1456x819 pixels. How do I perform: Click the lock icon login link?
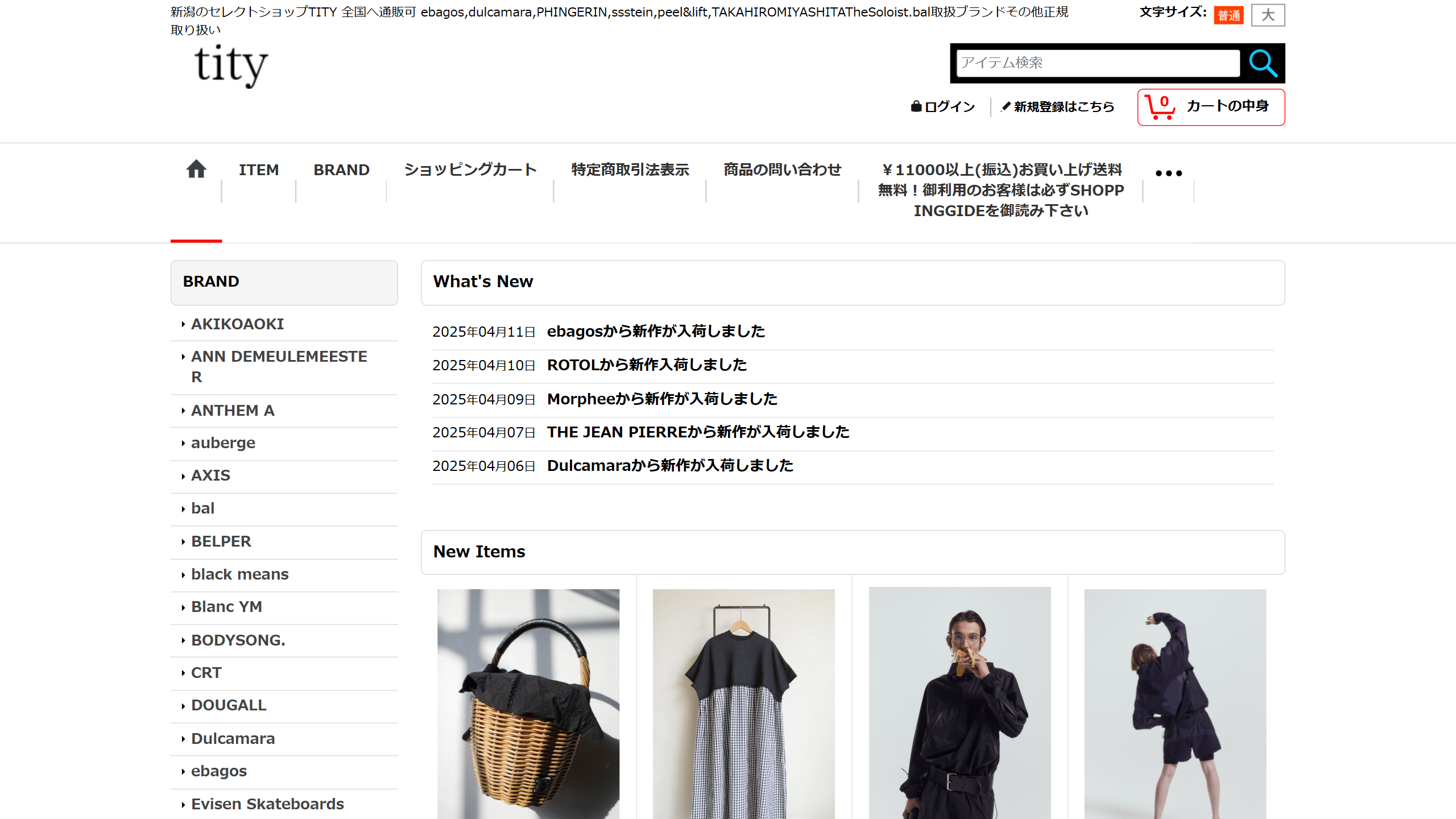point(942,106)
